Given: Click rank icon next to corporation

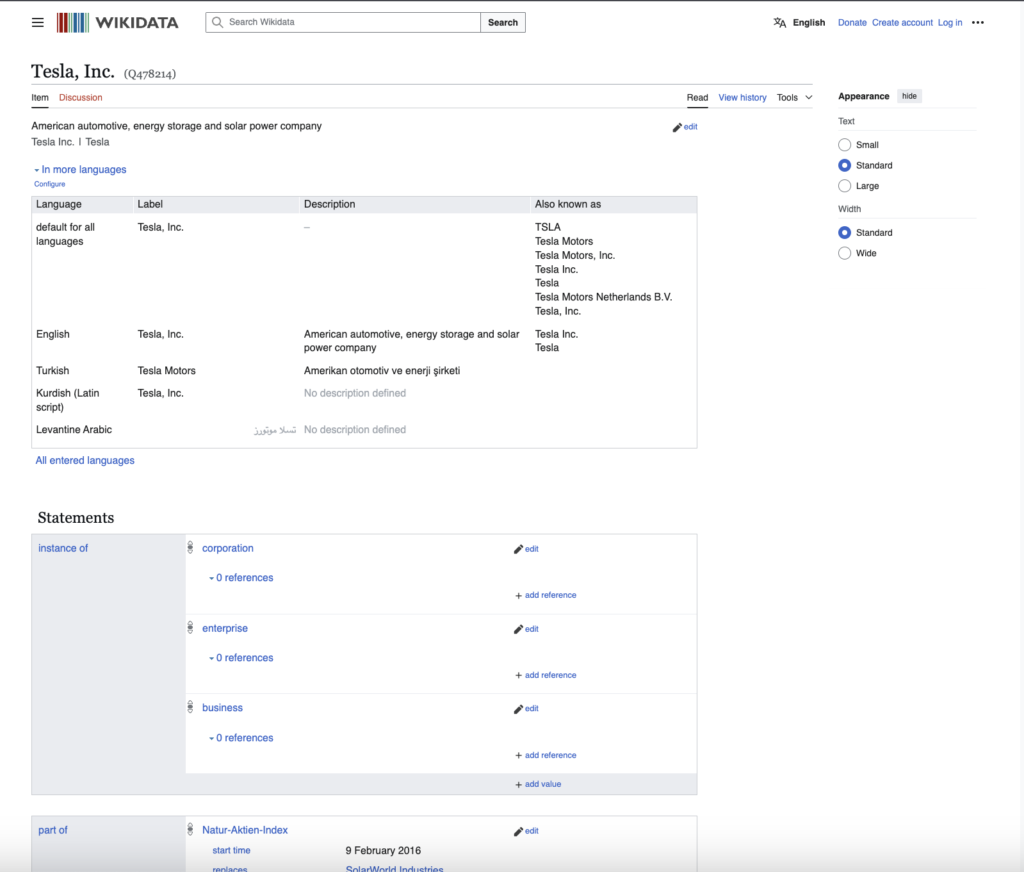Looking at the screenshot, I should [190, 547].
